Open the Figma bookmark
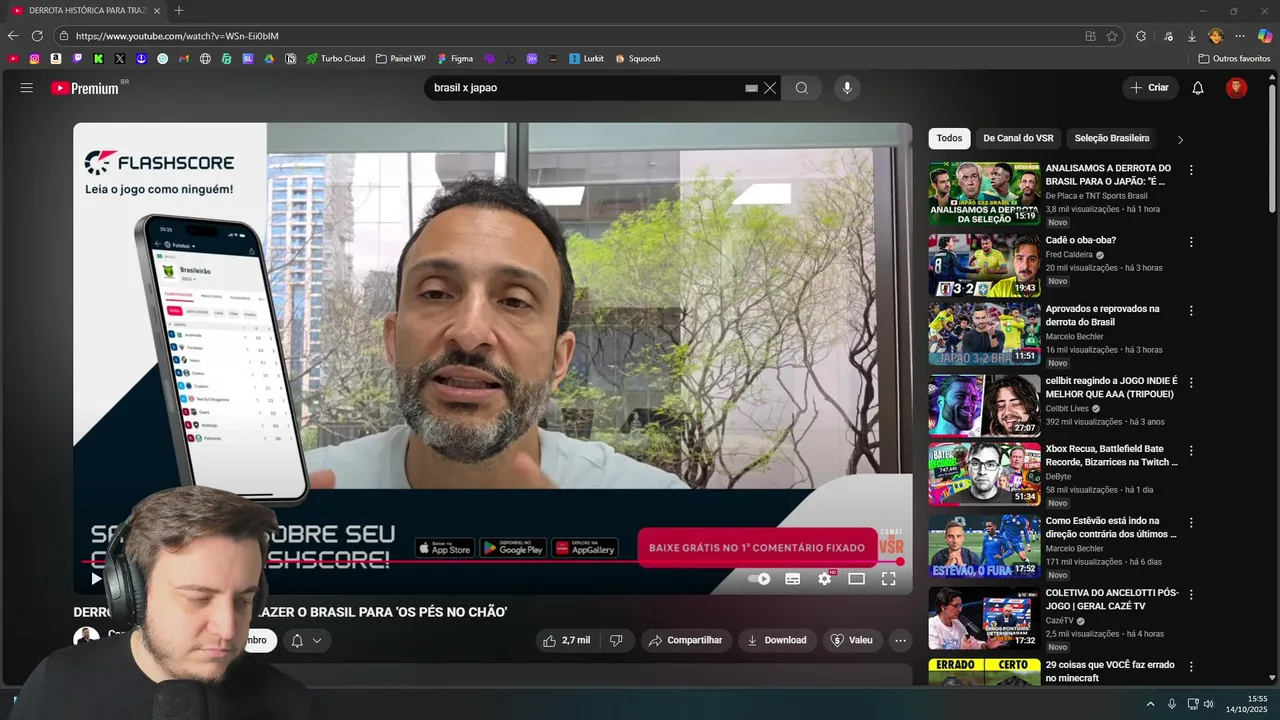The width and height of the screenshot is (1280, 720). pos(454,59)
